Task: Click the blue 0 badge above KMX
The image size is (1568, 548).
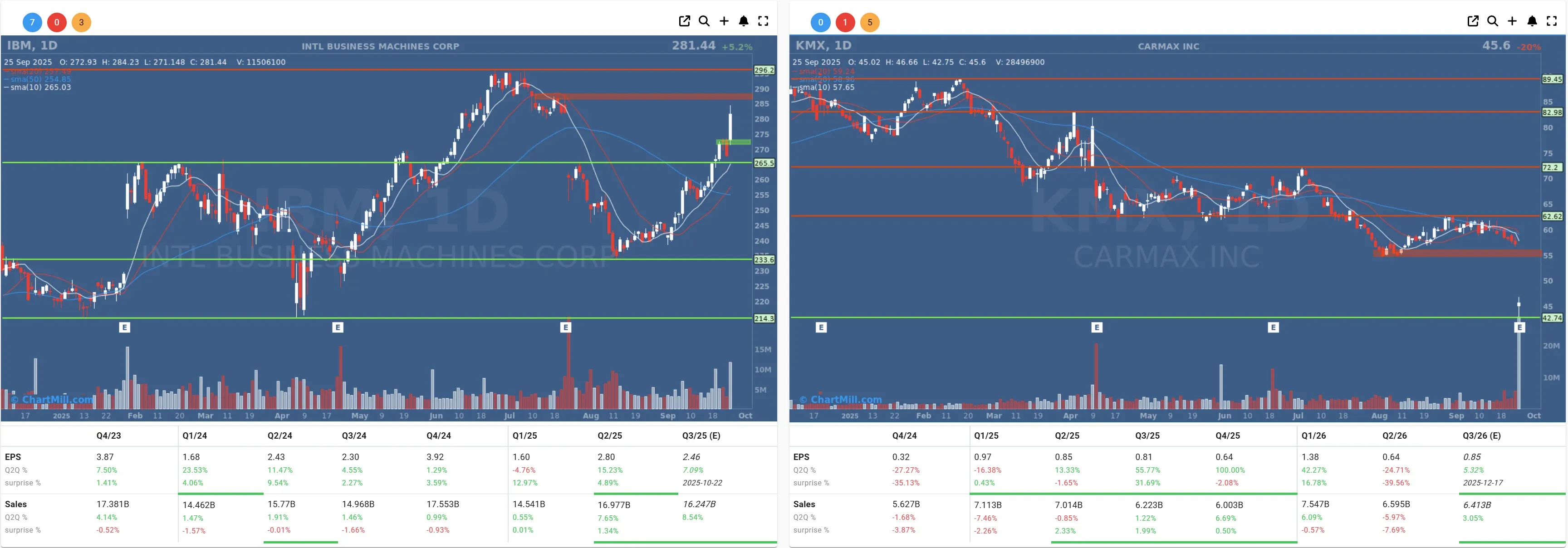Action: (820, 23)
